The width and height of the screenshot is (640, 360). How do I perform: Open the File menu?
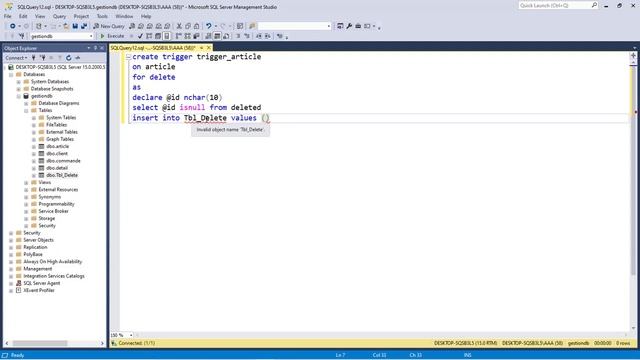click(x=8, y=16)
